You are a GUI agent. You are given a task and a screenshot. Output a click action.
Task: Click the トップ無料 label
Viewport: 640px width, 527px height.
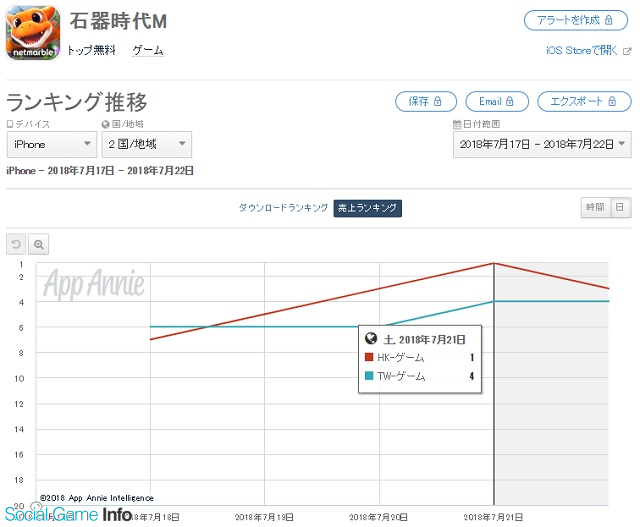pos(91,50)
